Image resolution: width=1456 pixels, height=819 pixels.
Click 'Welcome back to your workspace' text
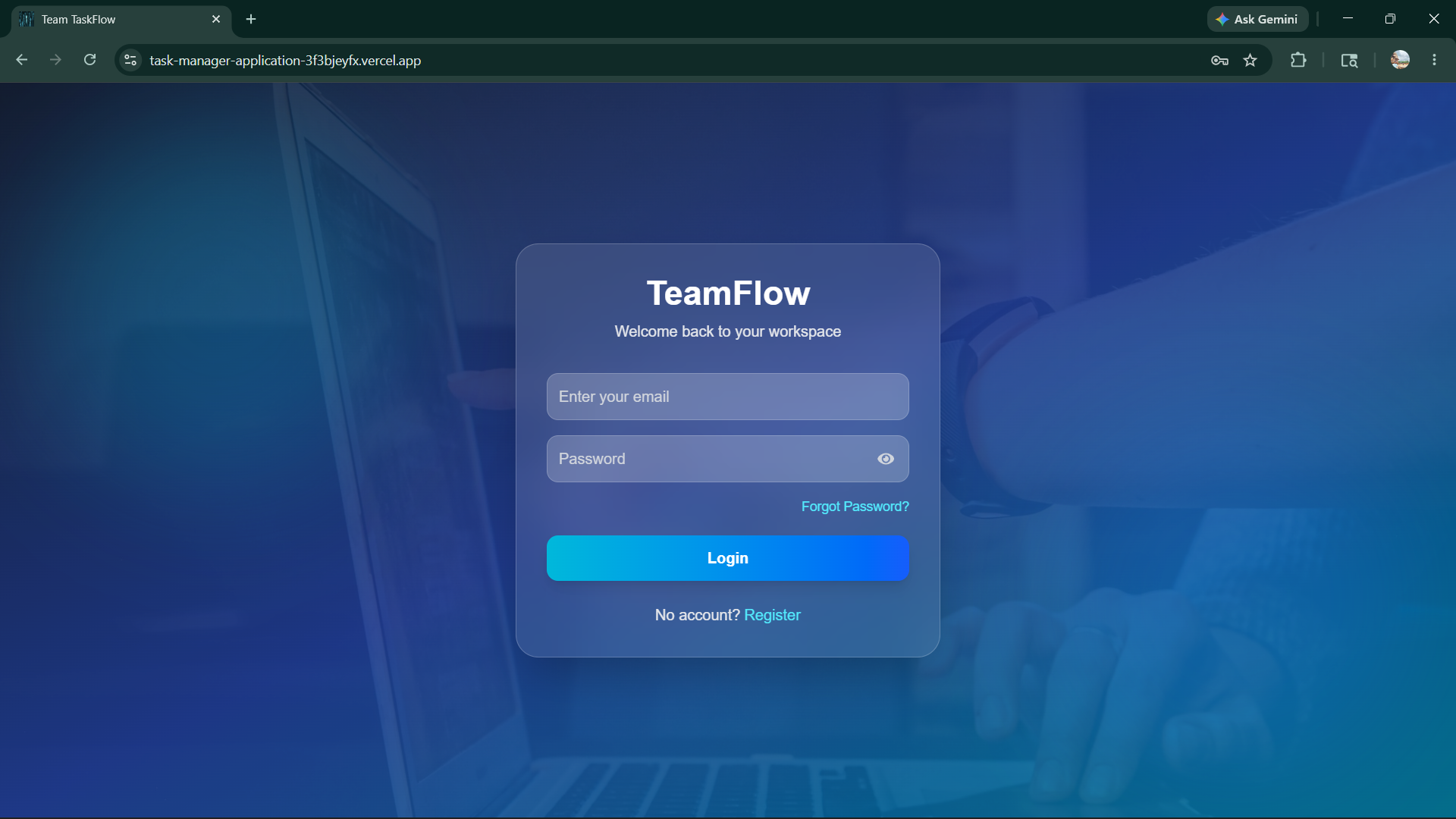click(728, 331)
